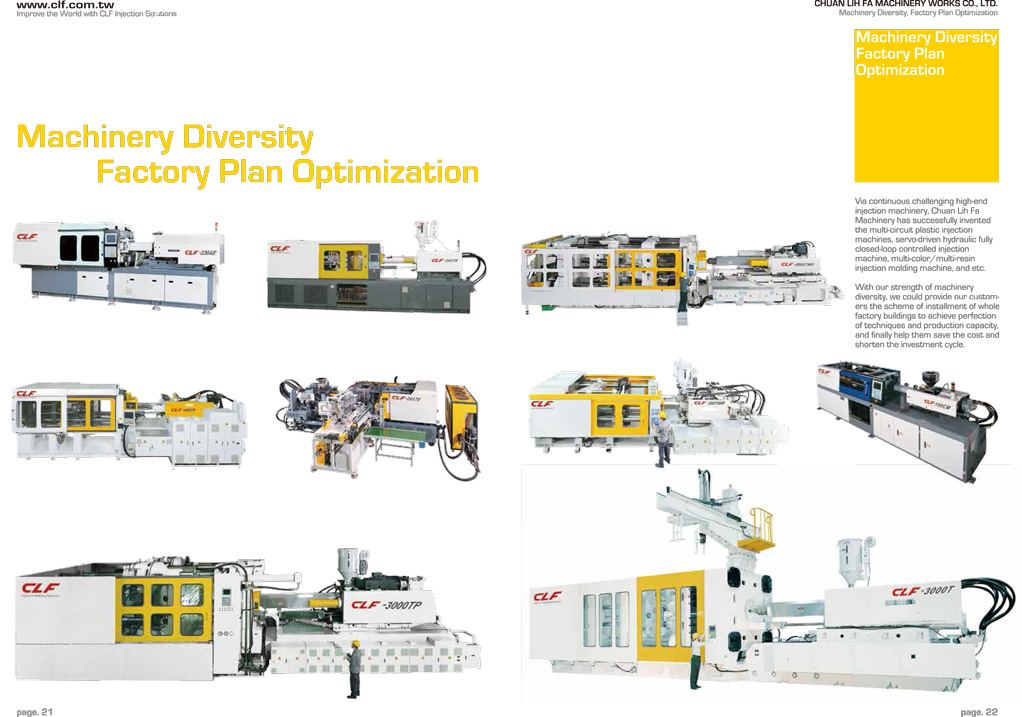Click the paragraph starting "Via continuous challenging high-end"
The width and height of the screenshot is (1023, 717).
pyautogui.click(x=924, y=234)
